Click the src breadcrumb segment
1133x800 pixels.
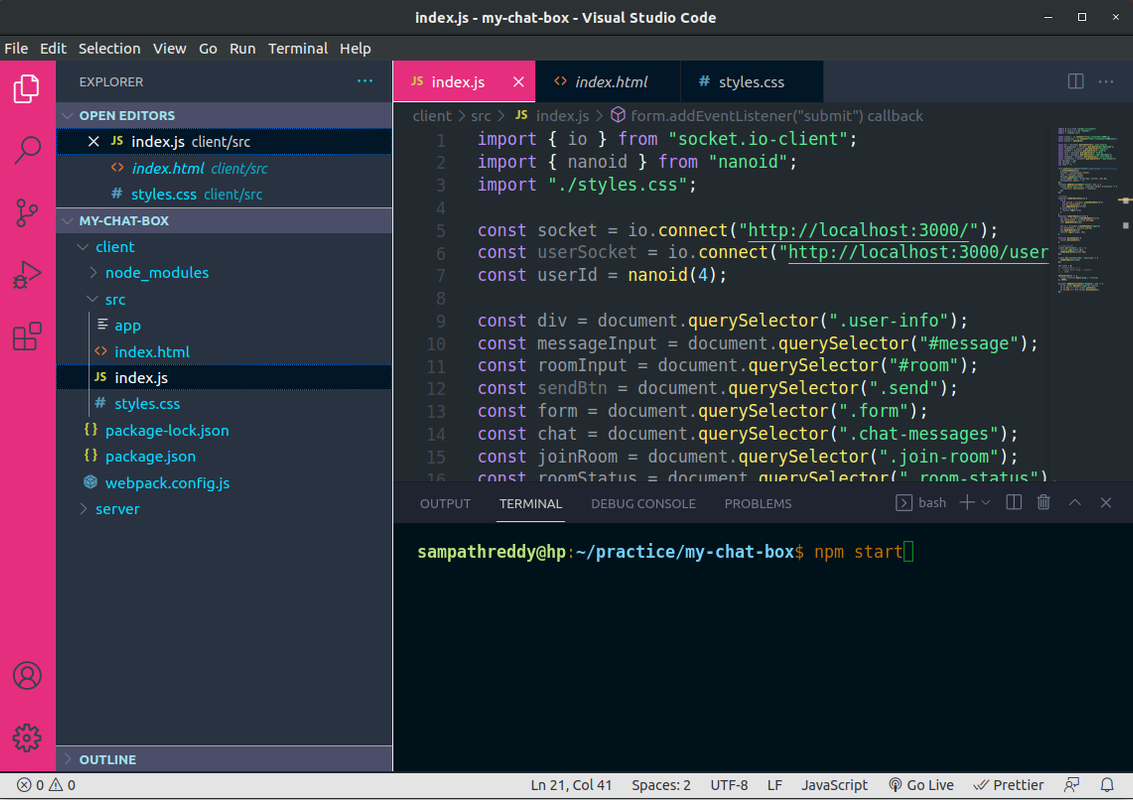(481, 116)
